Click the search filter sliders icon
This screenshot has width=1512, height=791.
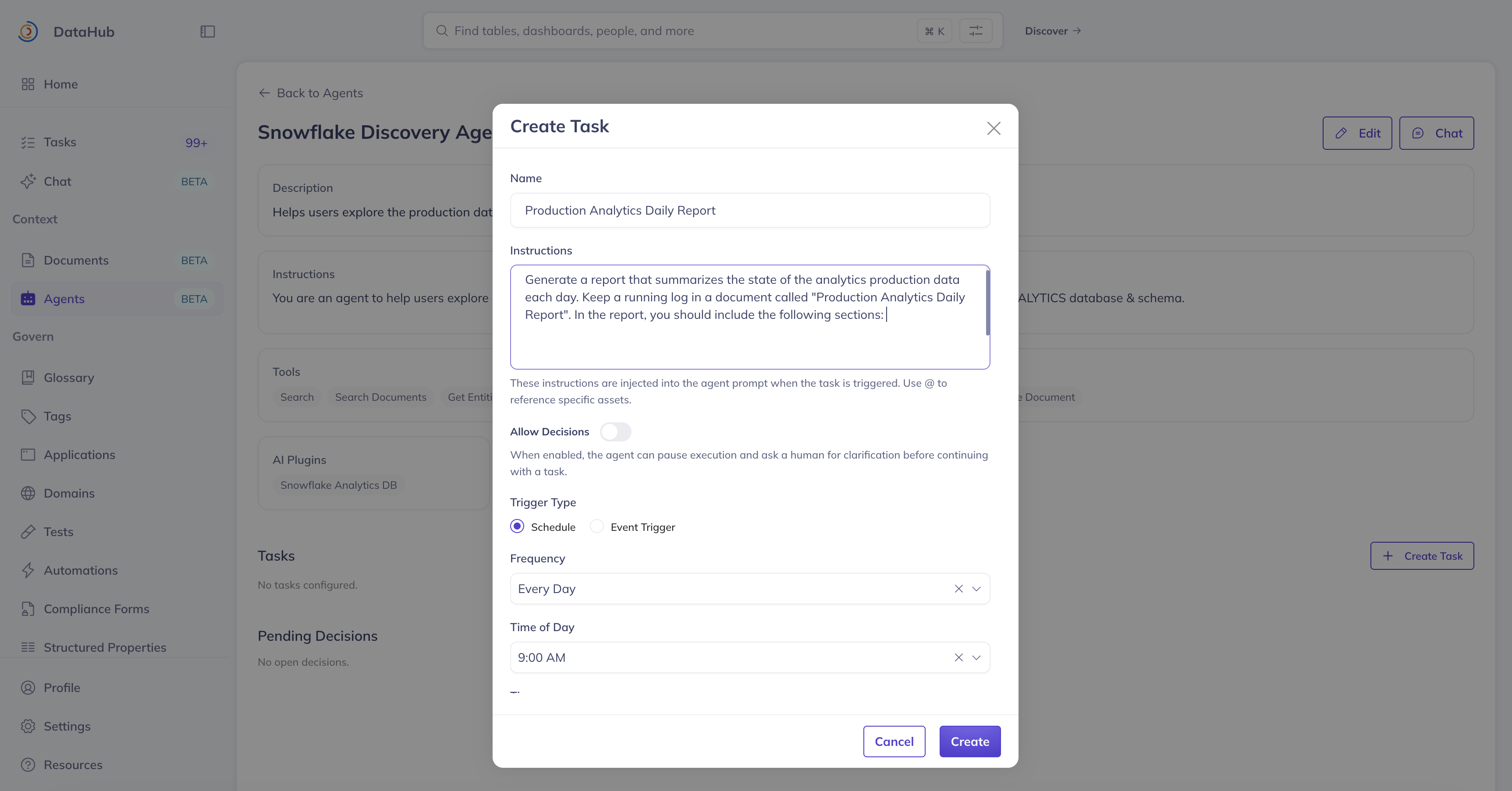(x=976, y=31)
